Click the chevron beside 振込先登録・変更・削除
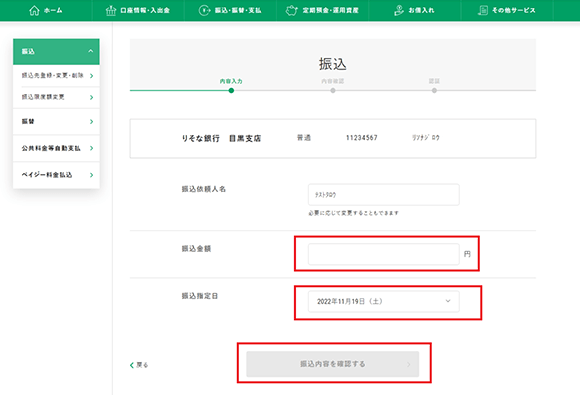Viewport: 580px width, 395px height. pos(91,76)
